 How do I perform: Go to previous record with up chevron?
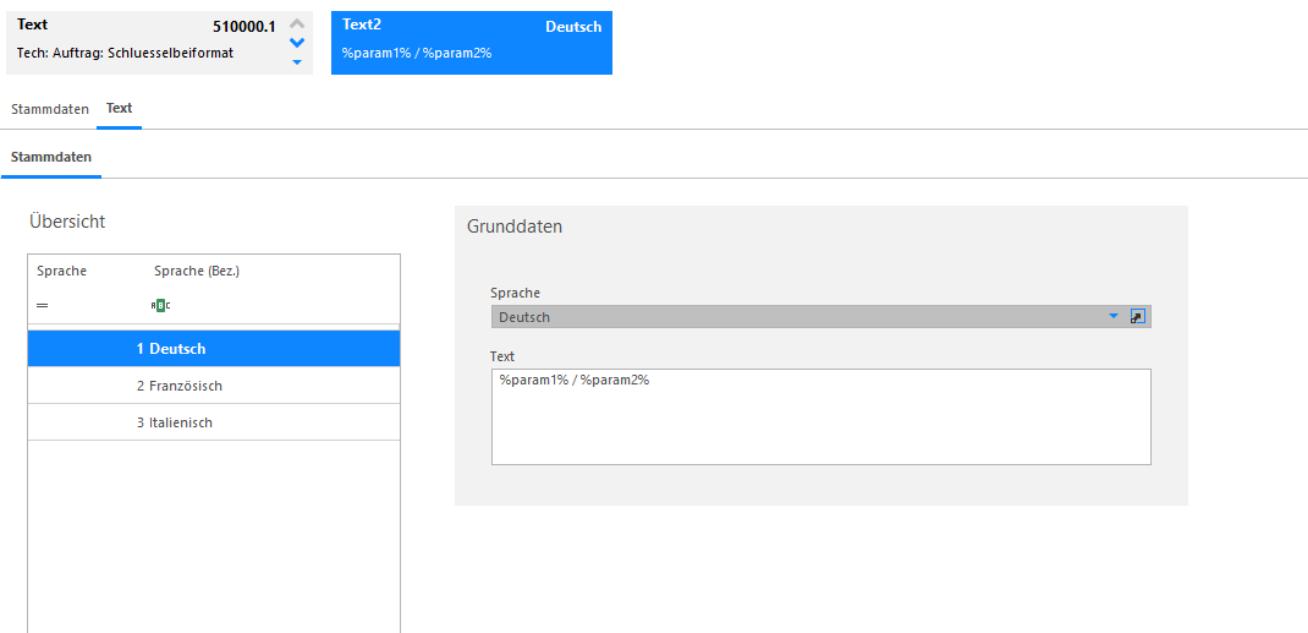point(296,24)
